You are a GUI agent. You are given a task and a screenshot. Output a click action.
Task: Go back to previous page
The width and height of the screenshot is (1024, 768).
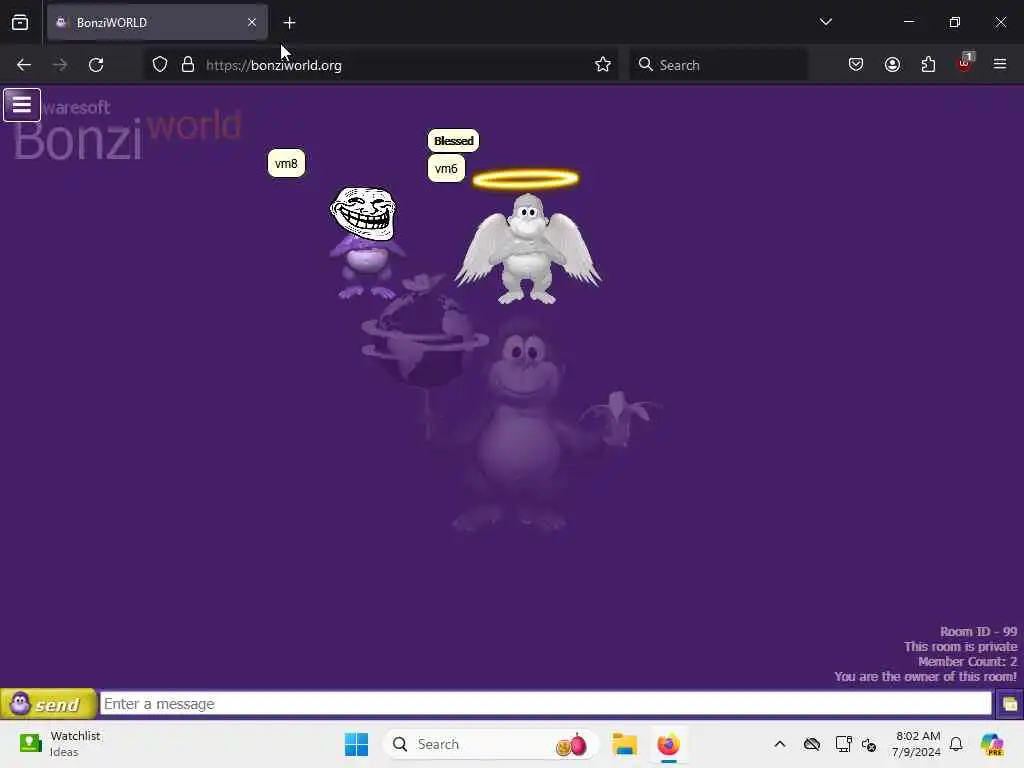coord(24,65)
